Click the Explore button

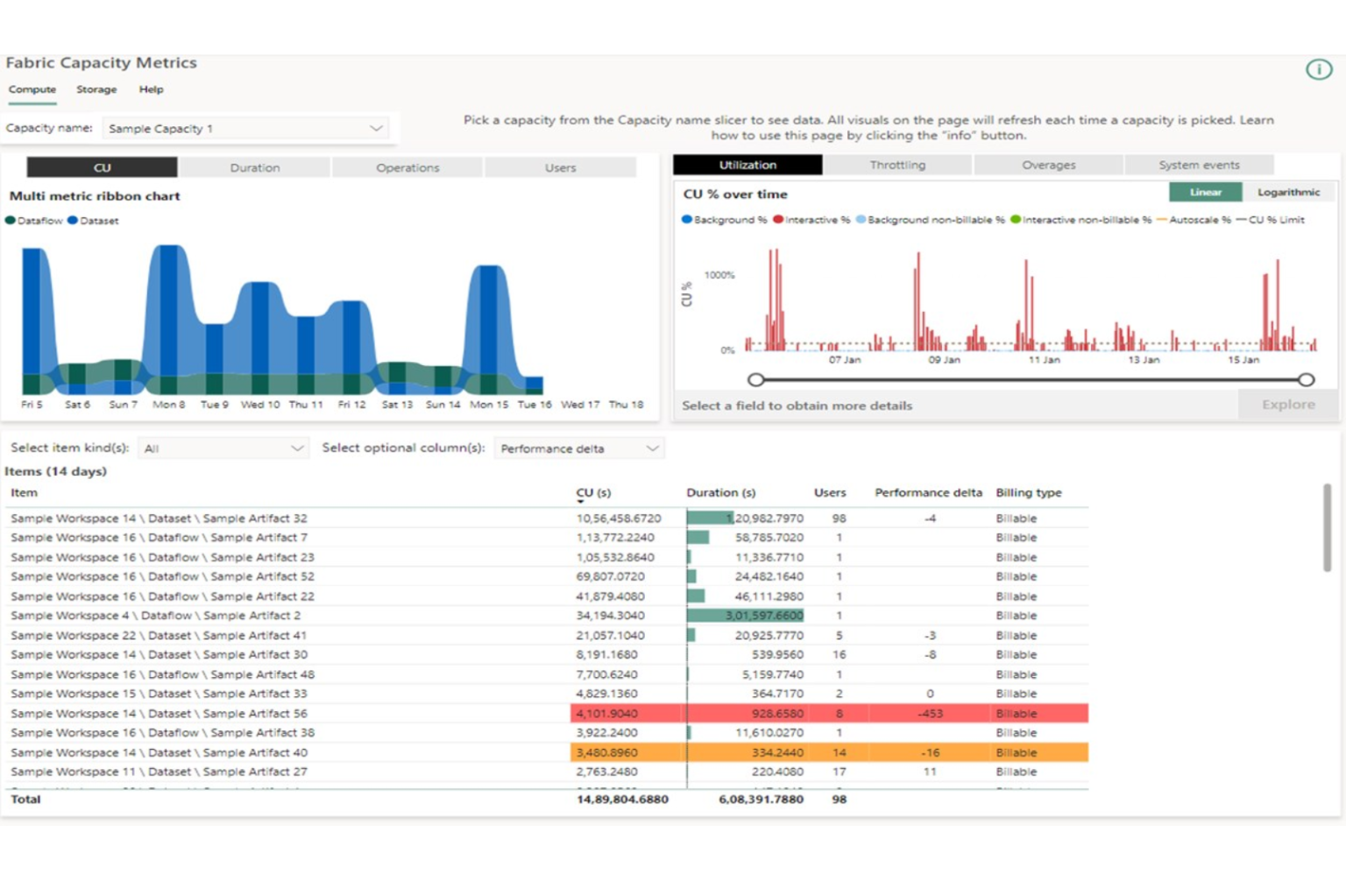(x=1288, y=405)
